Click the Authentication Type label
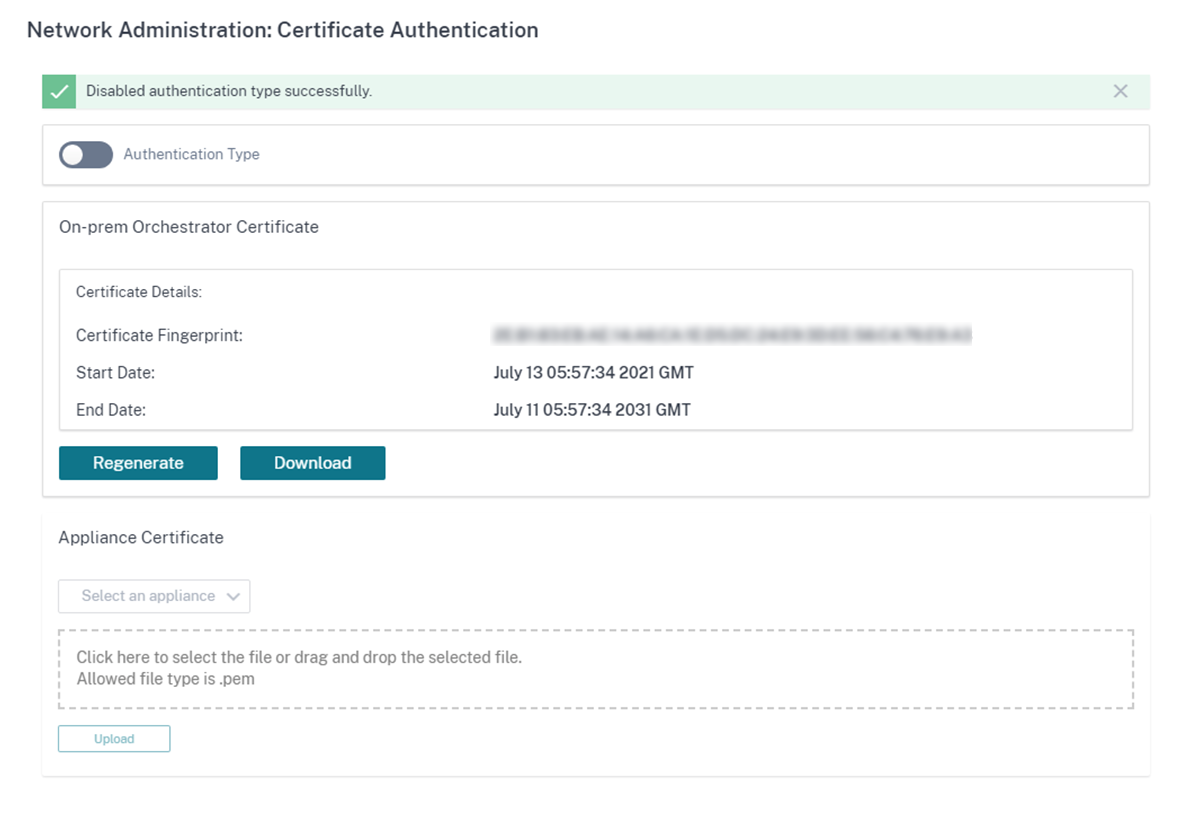 (191, 154)
